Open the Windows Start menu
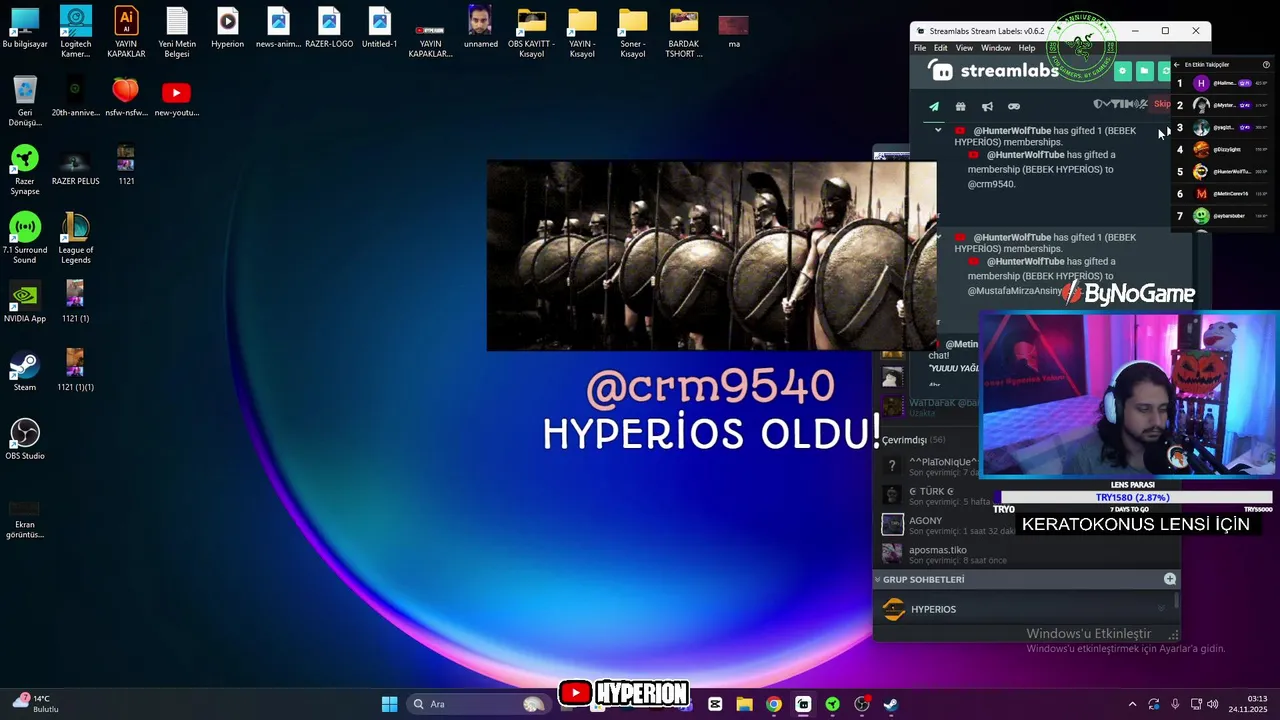This screenshot has width=1280, height=720. 389,704
